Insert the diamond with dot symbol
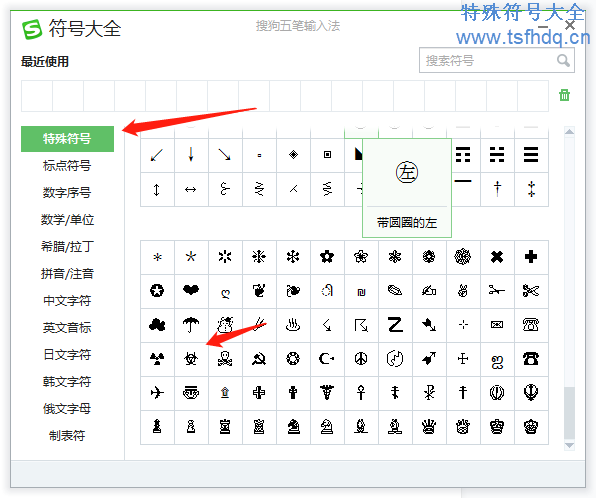The width and height of the screenshot is (596, 498). (x=293, y=155)
